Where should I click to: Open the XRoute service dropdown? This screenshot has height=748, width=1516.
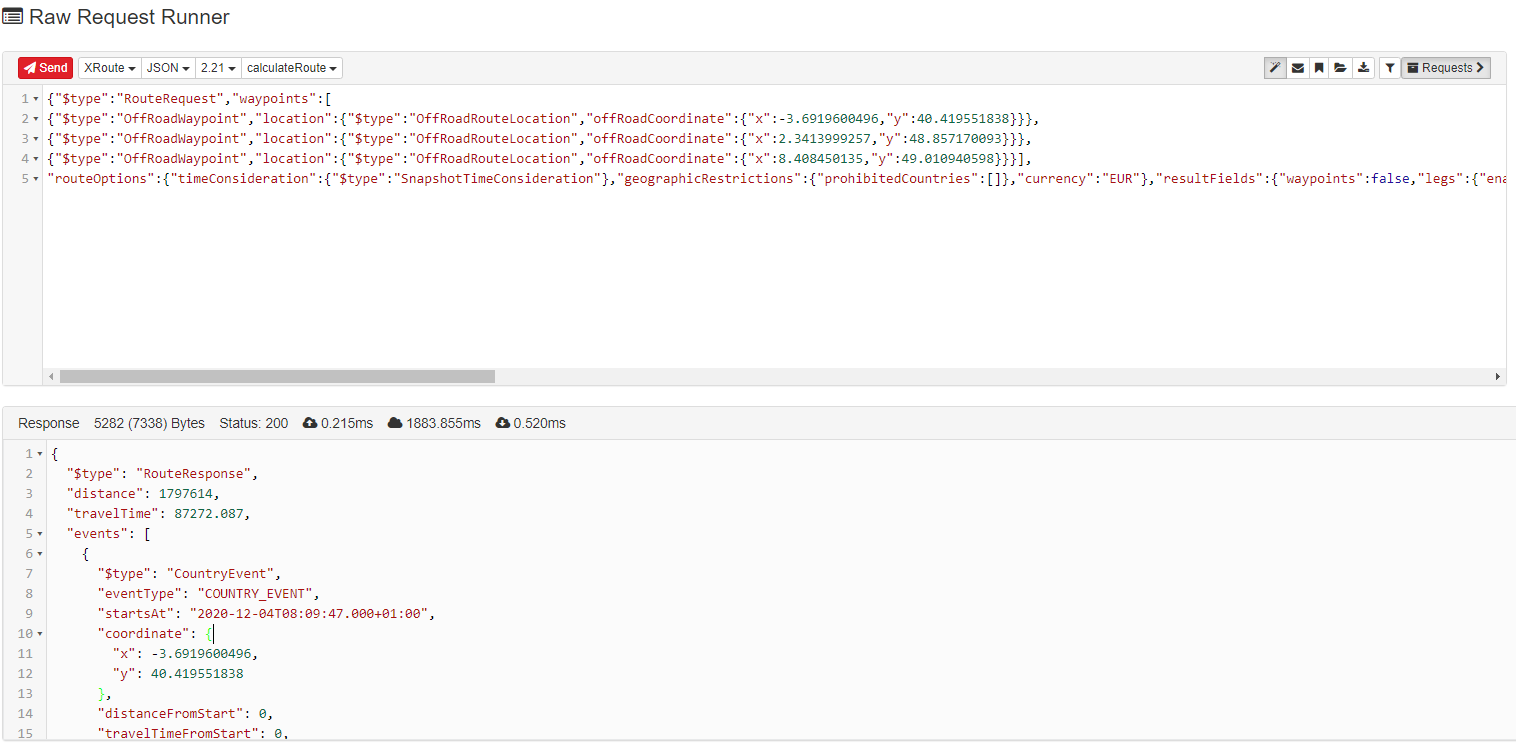tap(110, 68)
